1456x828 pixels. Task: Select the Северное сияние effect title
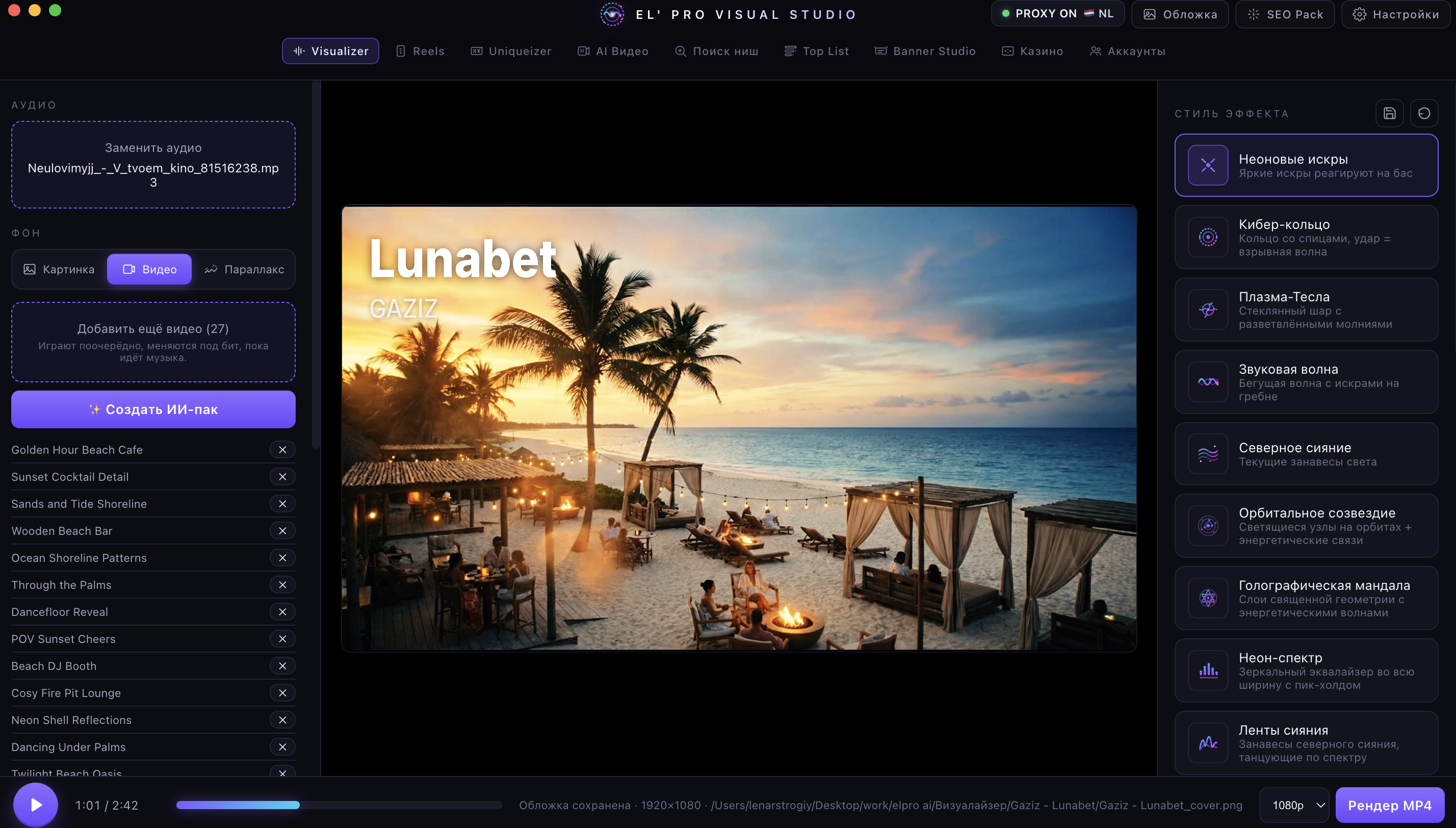coord(1294,448)
